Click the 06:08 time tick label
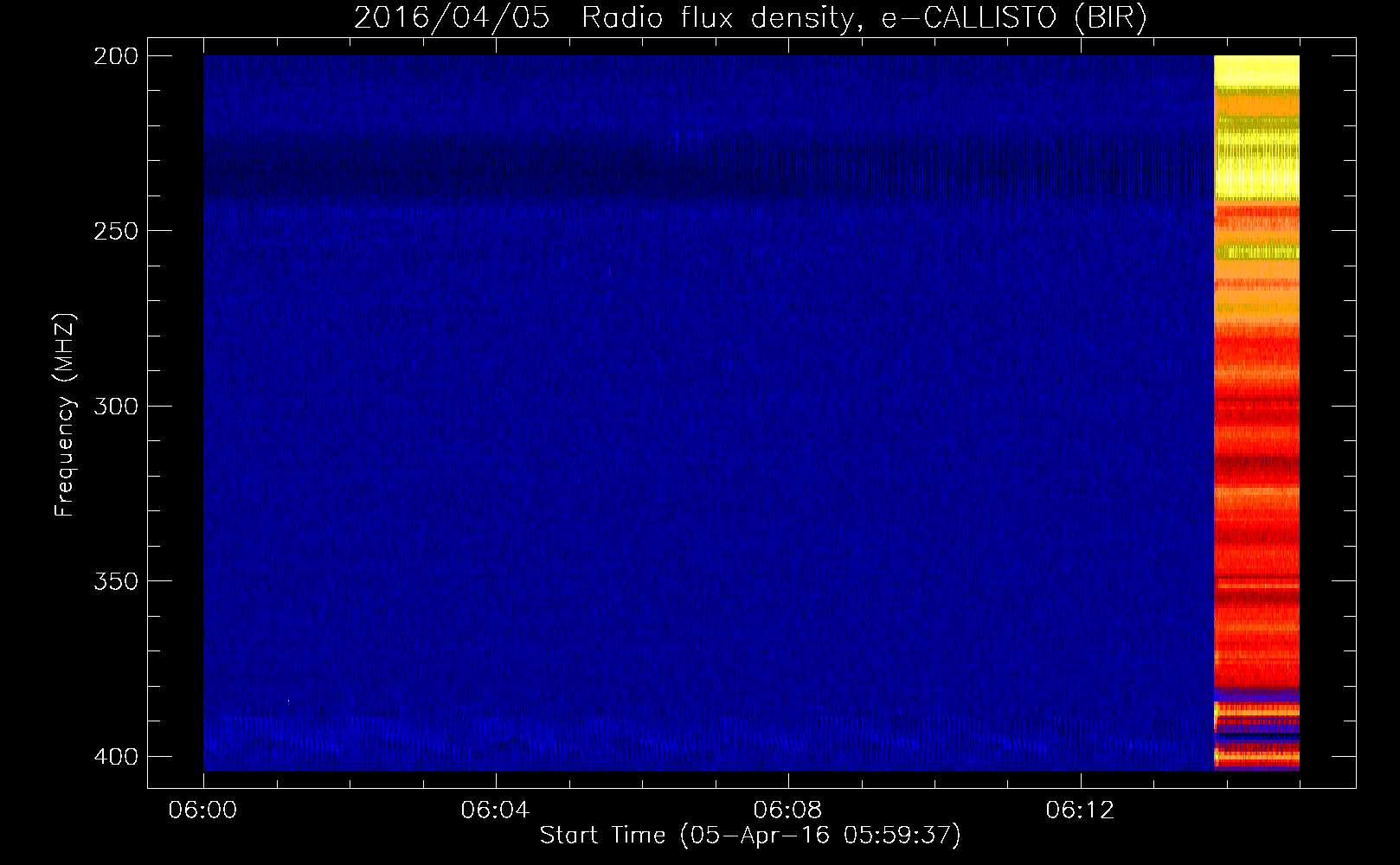 (x=787, y=811)
